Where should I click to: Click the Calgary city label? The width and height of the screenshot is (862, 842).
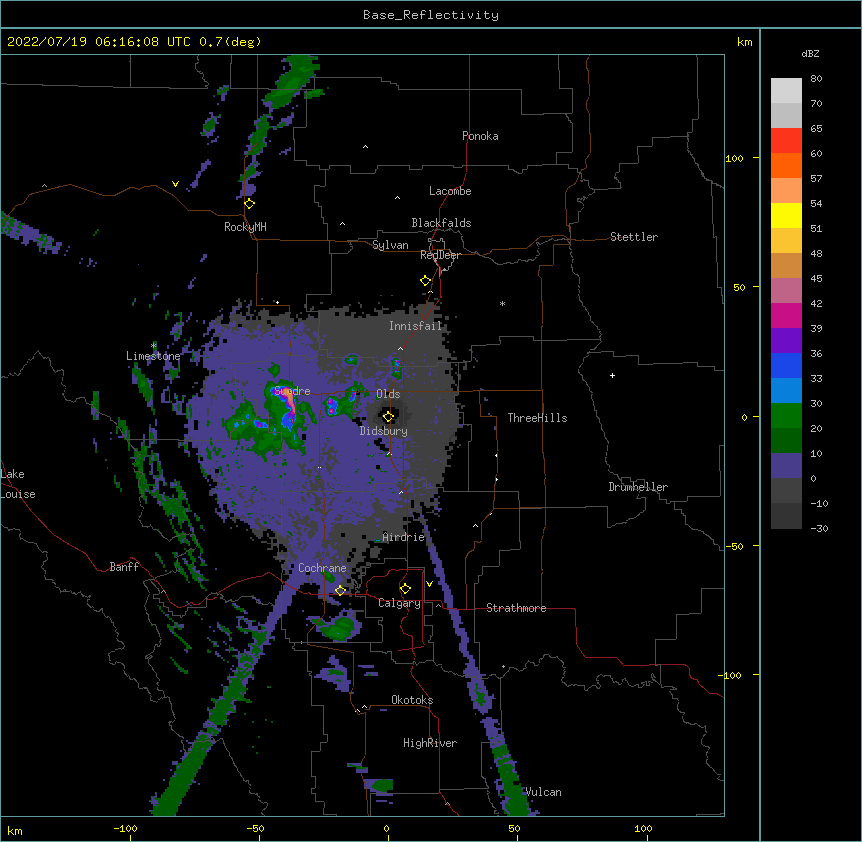click(399, 603)
